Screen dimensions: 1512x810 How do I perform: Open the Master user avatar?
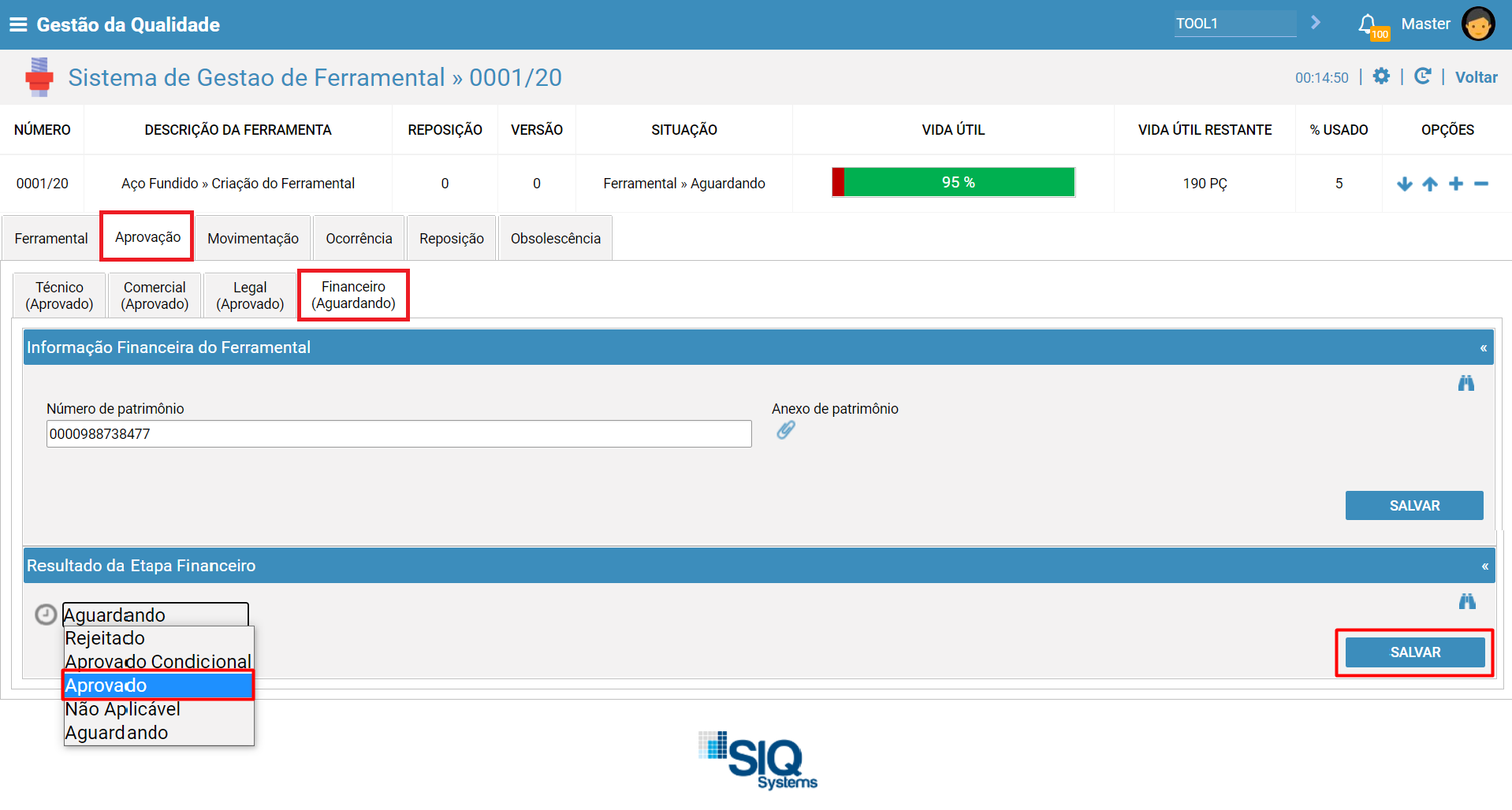1477,24
